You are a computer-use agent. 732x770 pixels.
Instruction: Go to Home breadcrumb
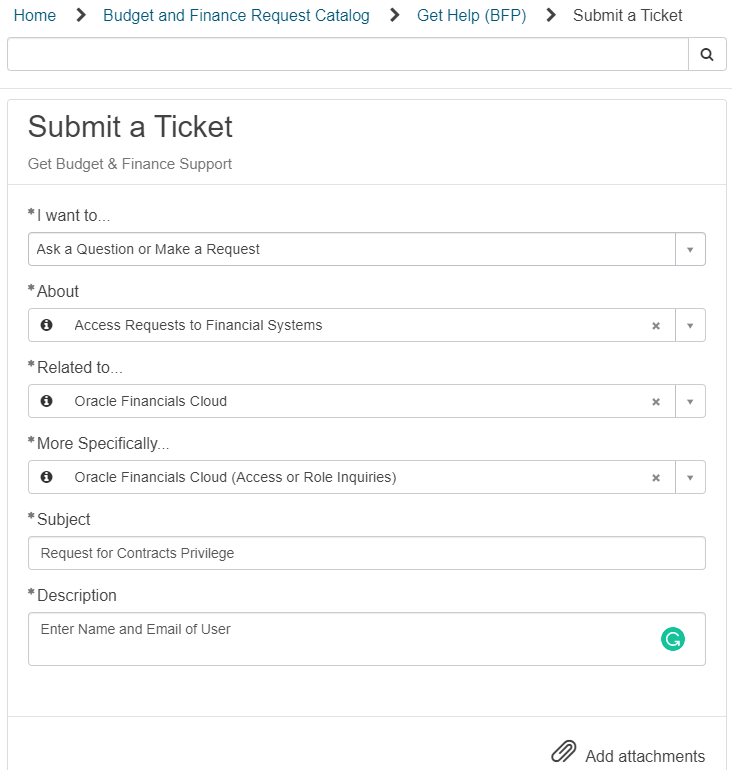point(35,15)
